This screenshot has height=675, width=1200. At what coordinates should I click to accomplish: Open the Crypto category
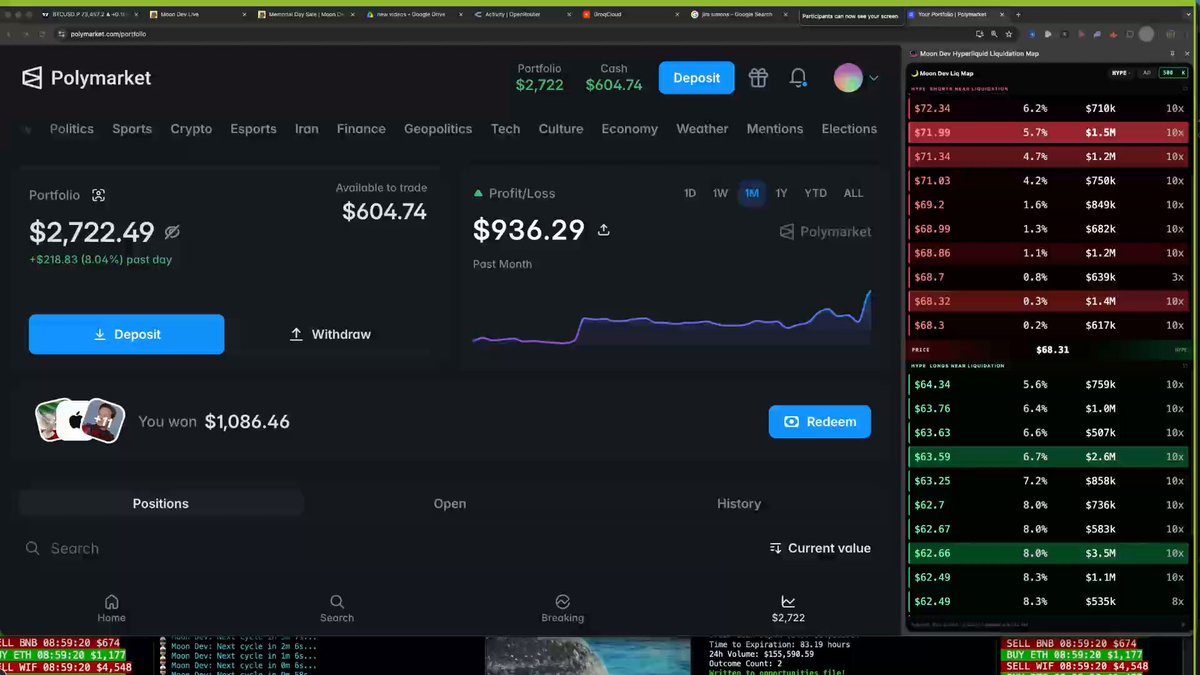tap(191, 129)
